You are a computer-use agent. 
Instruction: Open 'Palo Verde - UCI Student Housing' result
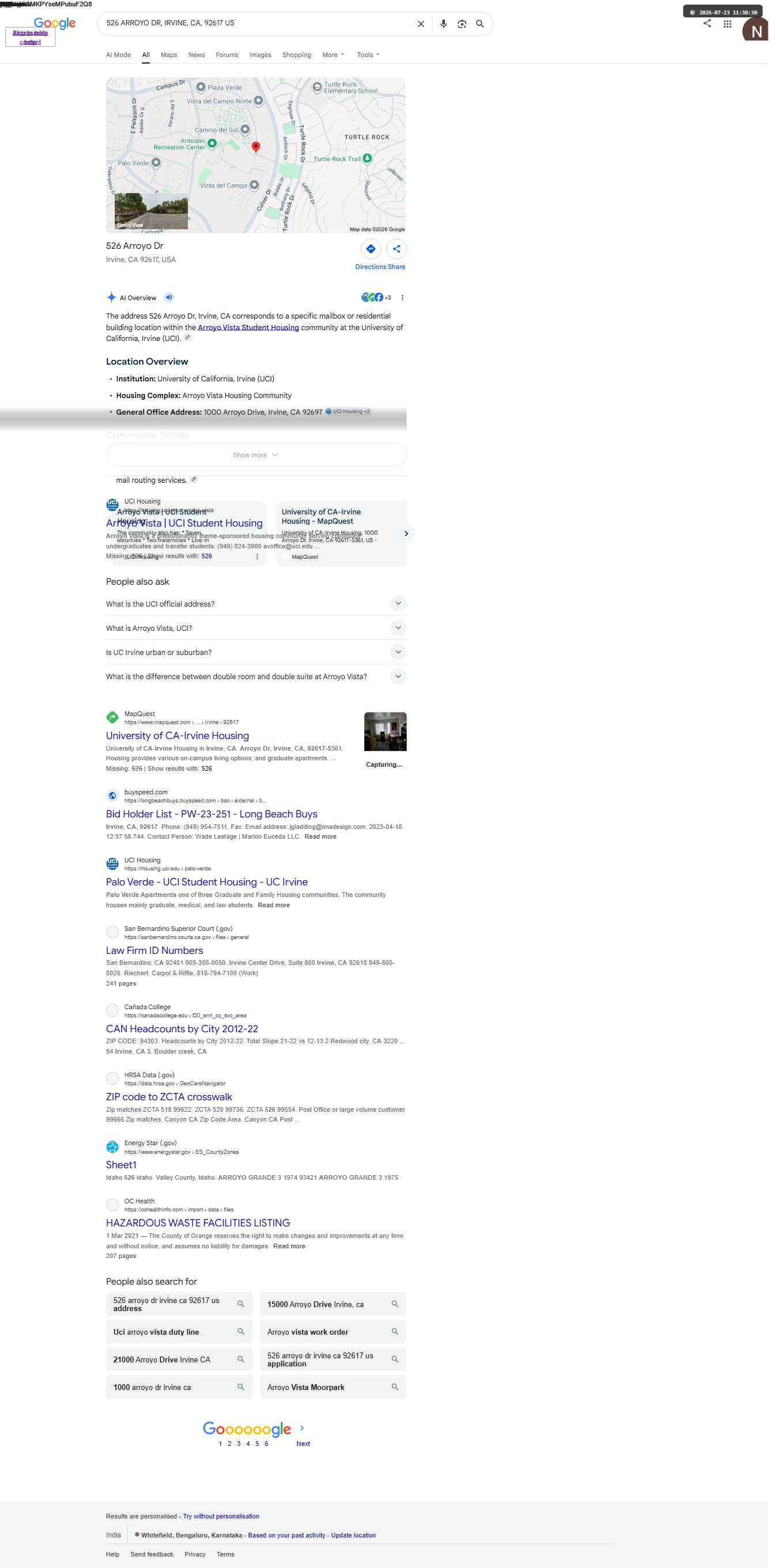tap(206, 882)
